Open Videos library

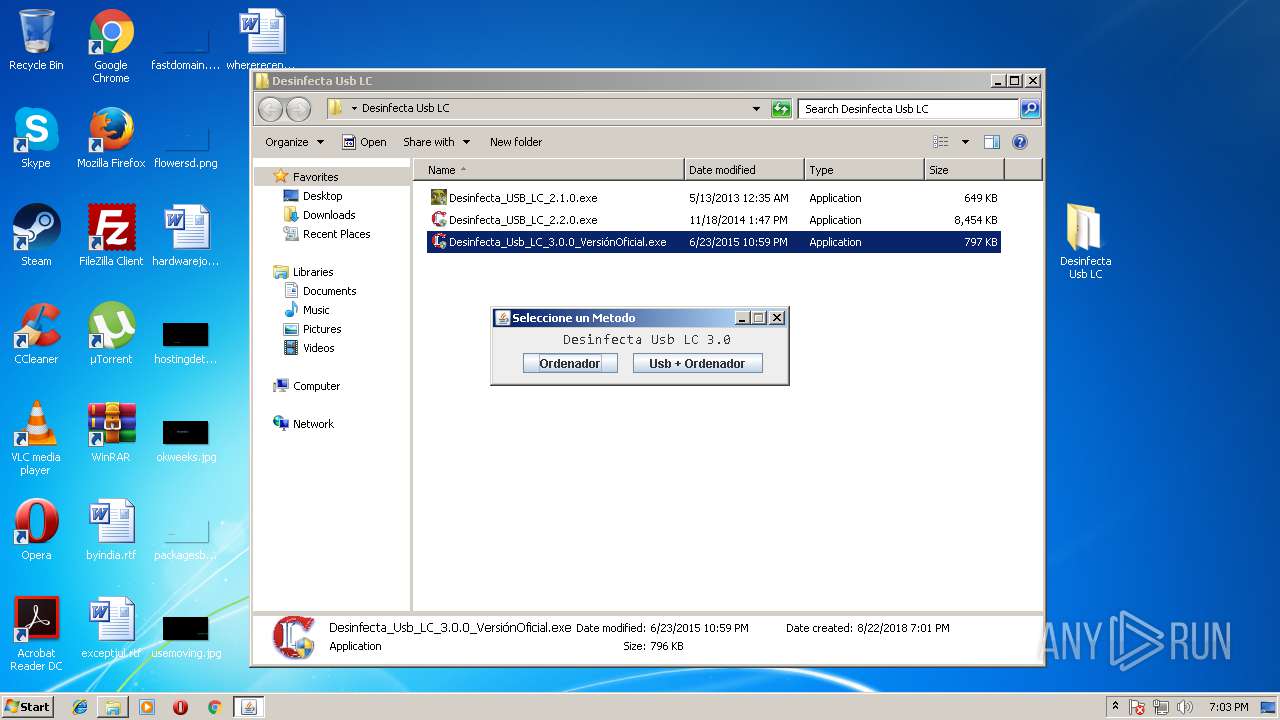click(318, 348)
